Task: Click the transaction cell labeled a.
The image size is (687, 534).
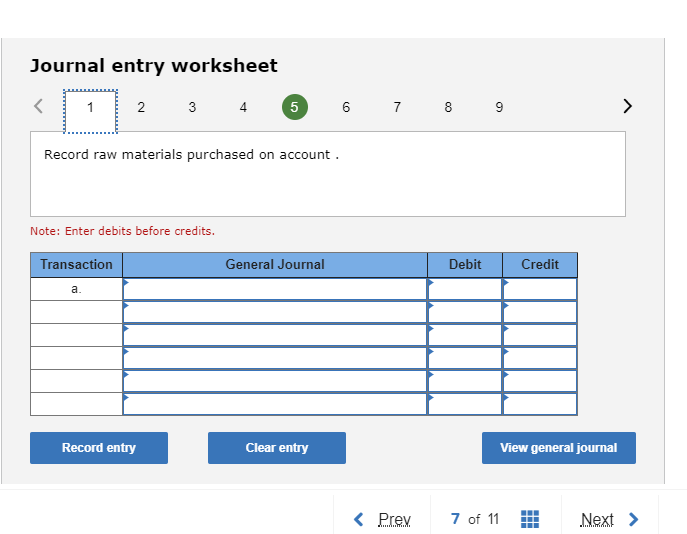Action: coord(76,289)
